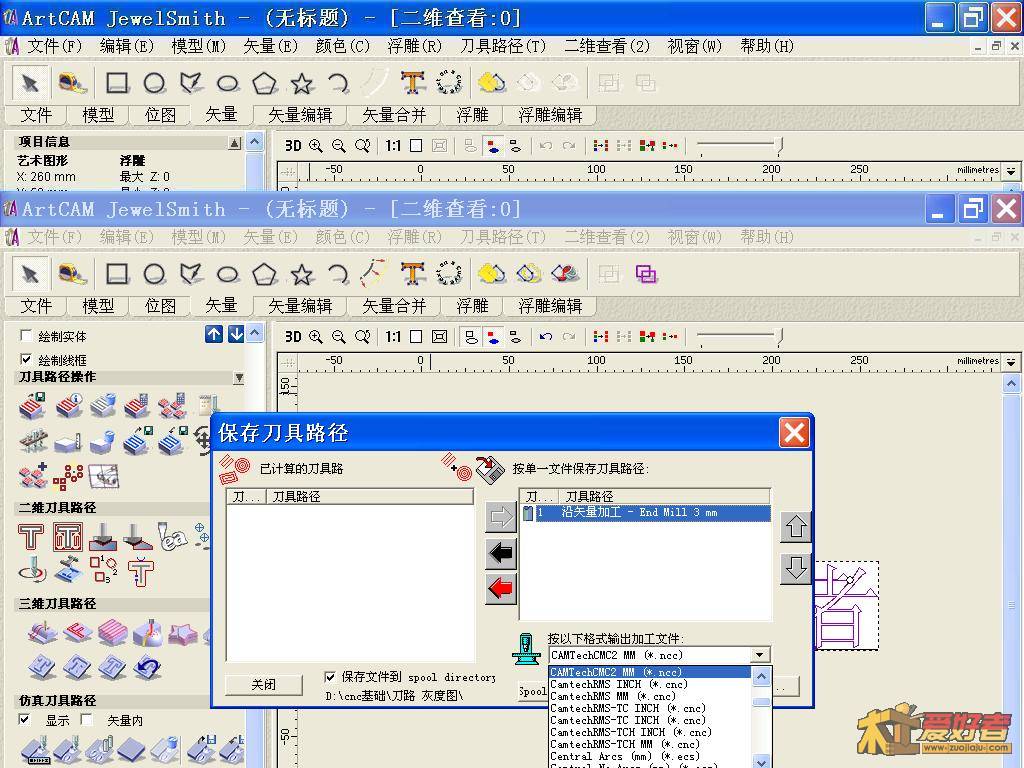Click the front window vertical scrollbar up arrow
The image size is (1024, 768).
pyautogui.click(x=1011, y=384)
